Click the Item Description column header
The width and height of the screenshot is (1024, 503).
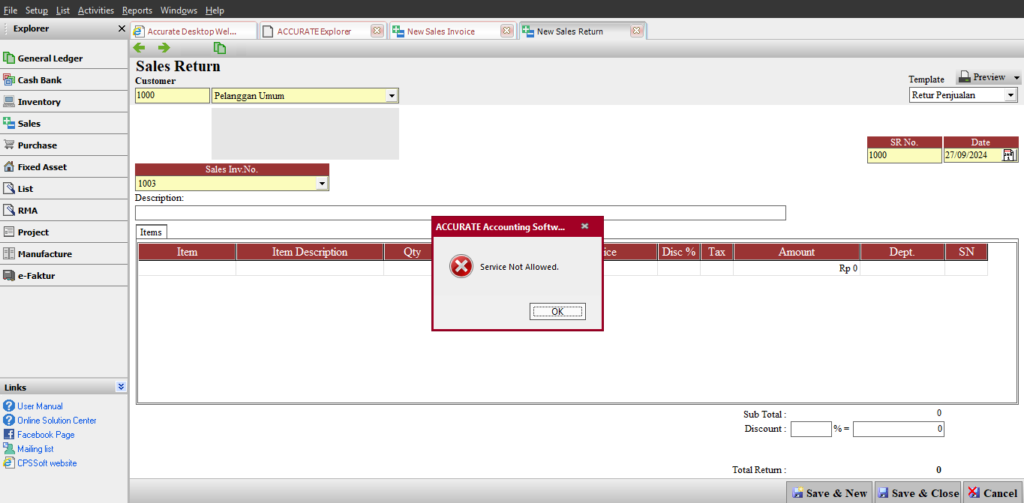(x=310, y=252)
